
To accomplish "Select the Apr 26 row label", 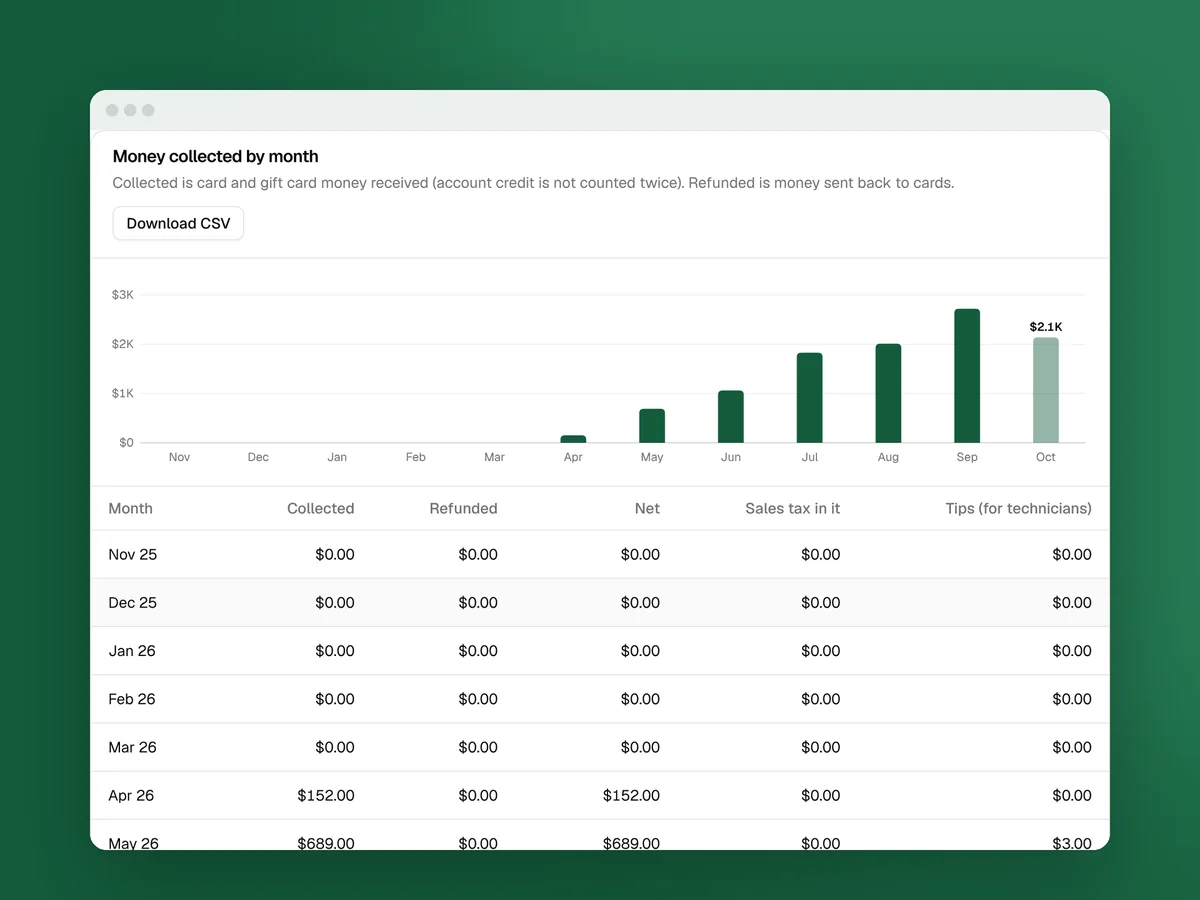I will [132, 795].
